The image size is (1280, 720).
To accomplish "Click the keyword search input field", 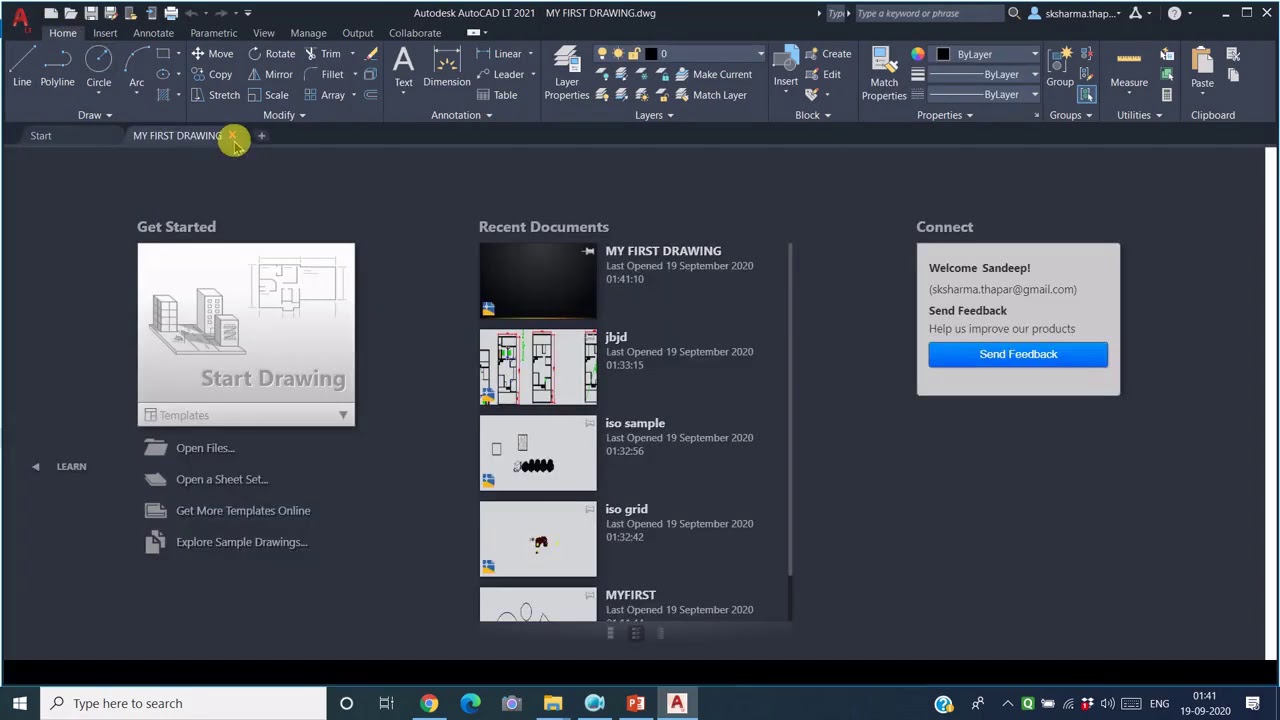I will click(930, 13).
